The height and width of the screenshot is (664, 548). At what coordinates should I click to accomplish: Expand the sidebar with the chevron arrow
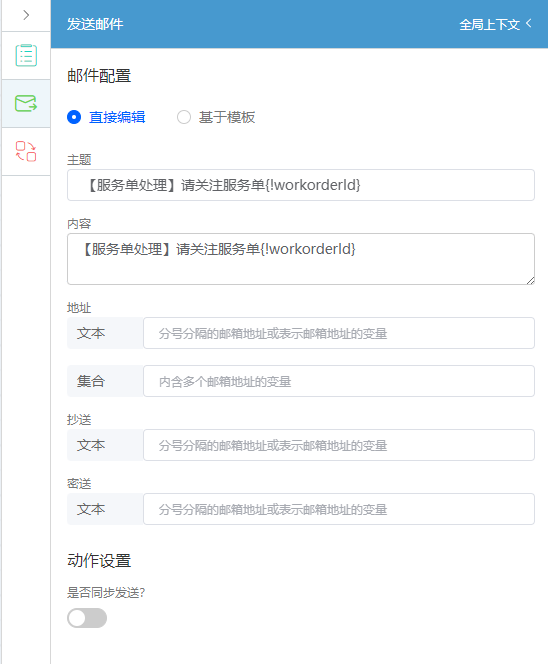[26, 15]
